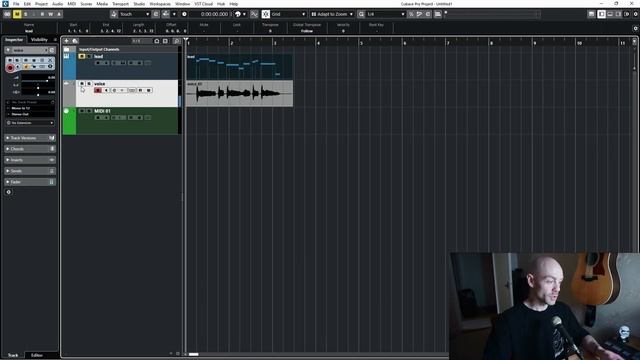
Task: Click bar 5 on the ruler
Action: coord(362,42)
